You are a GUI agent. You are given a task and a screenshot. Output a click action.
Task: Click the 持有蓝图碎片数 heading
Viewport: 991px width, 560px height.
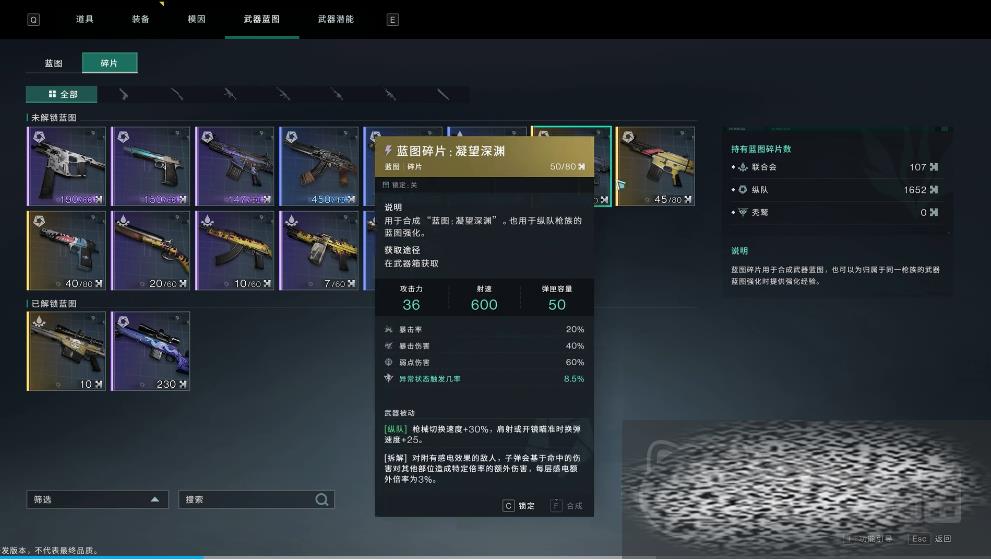[761, 149]
